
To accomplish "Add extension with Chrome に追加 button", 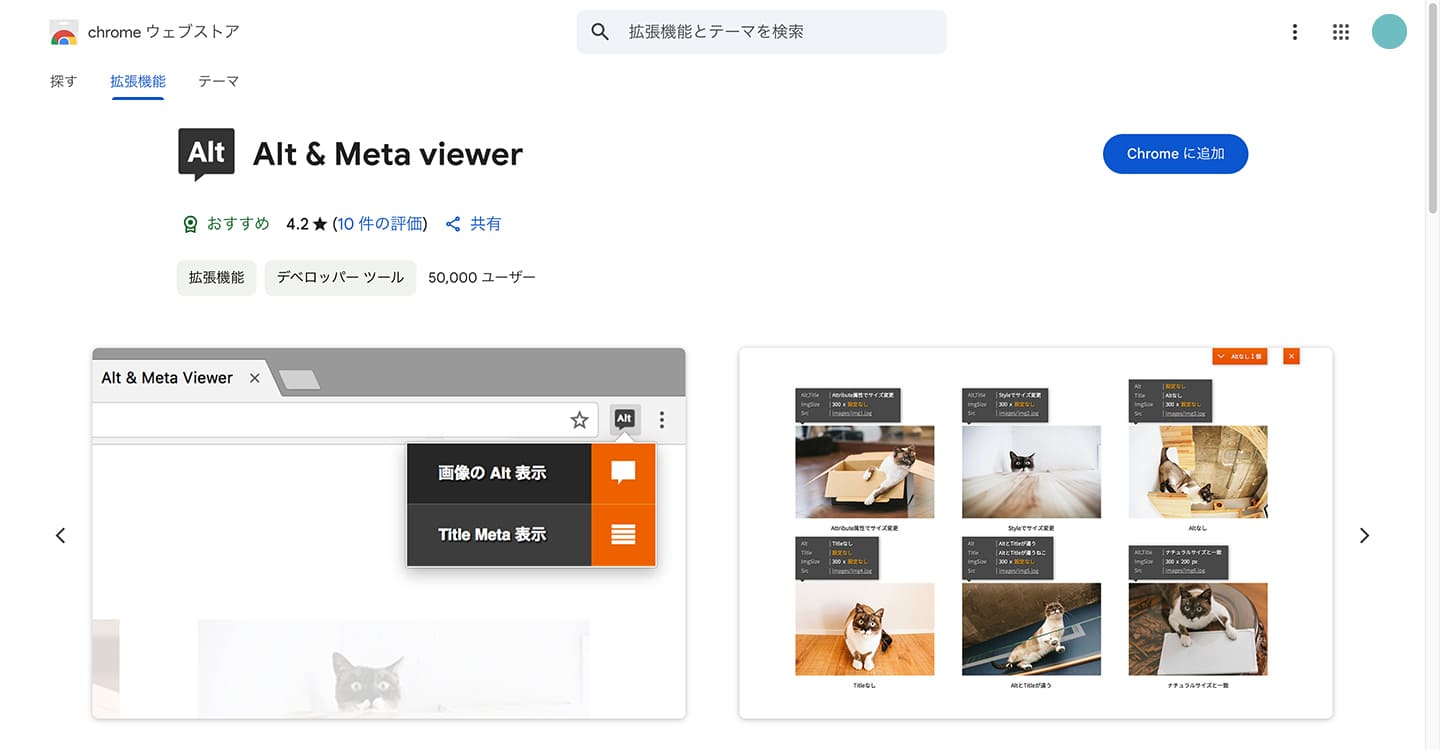I will click(x=1175, y=154).
